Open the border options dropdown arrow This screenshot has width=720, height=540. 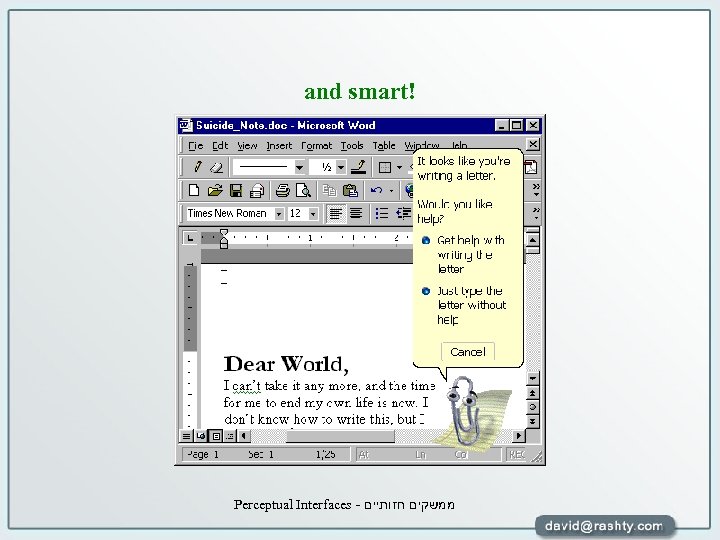point(399,168)
